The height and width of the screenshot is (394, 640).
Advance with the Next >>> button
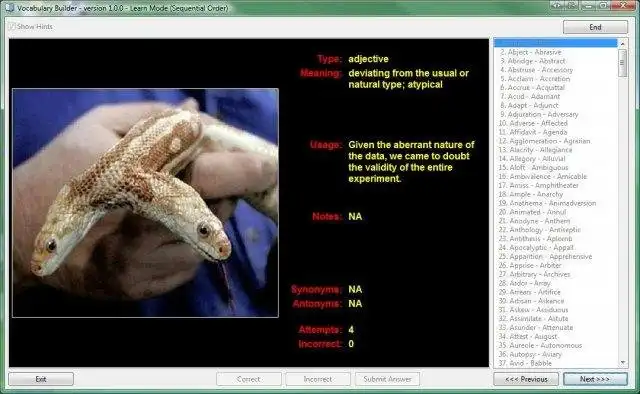595,379
